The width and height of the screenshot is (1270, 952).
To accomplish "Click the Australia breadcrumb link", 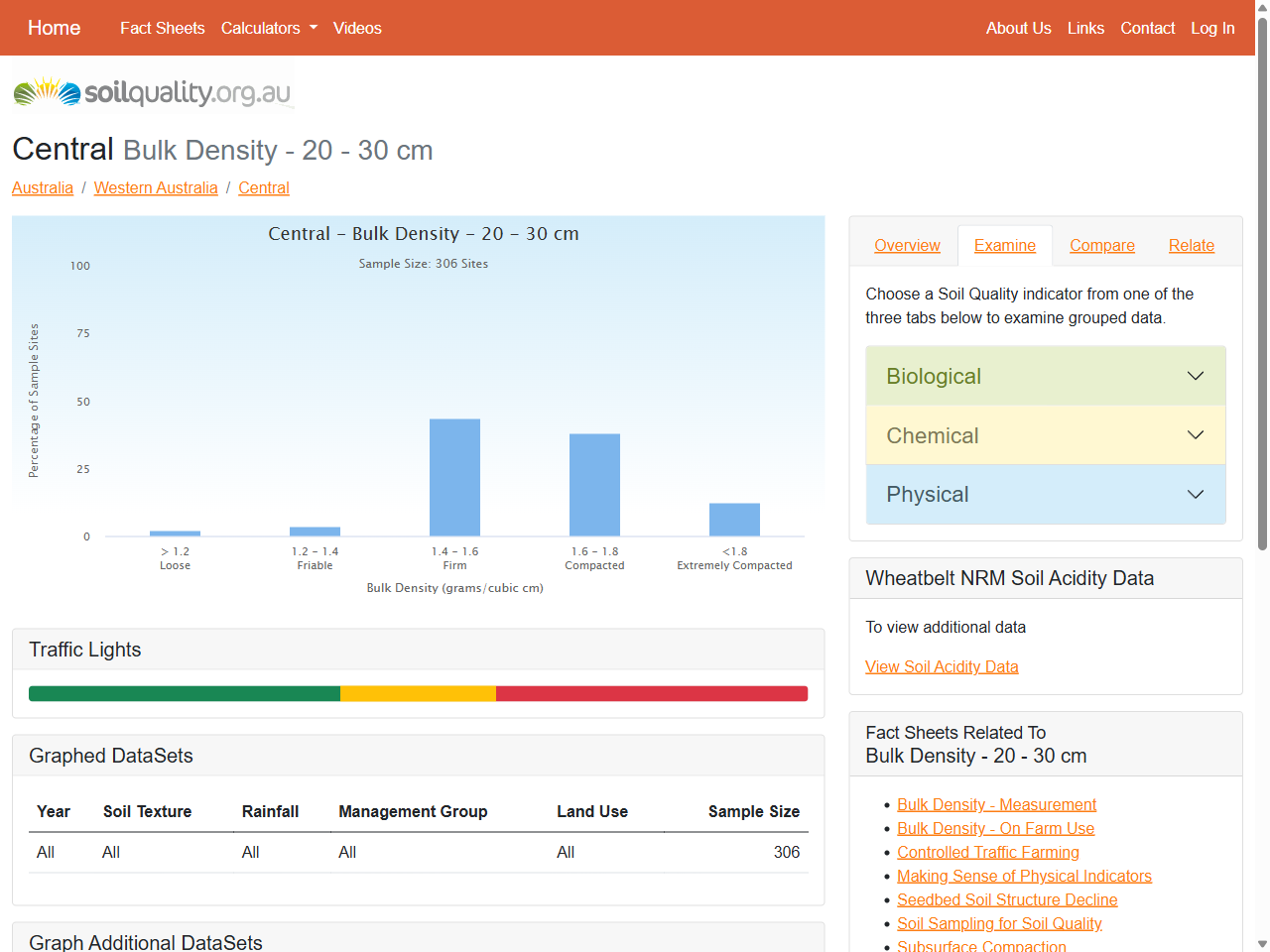I will (43, 187).
